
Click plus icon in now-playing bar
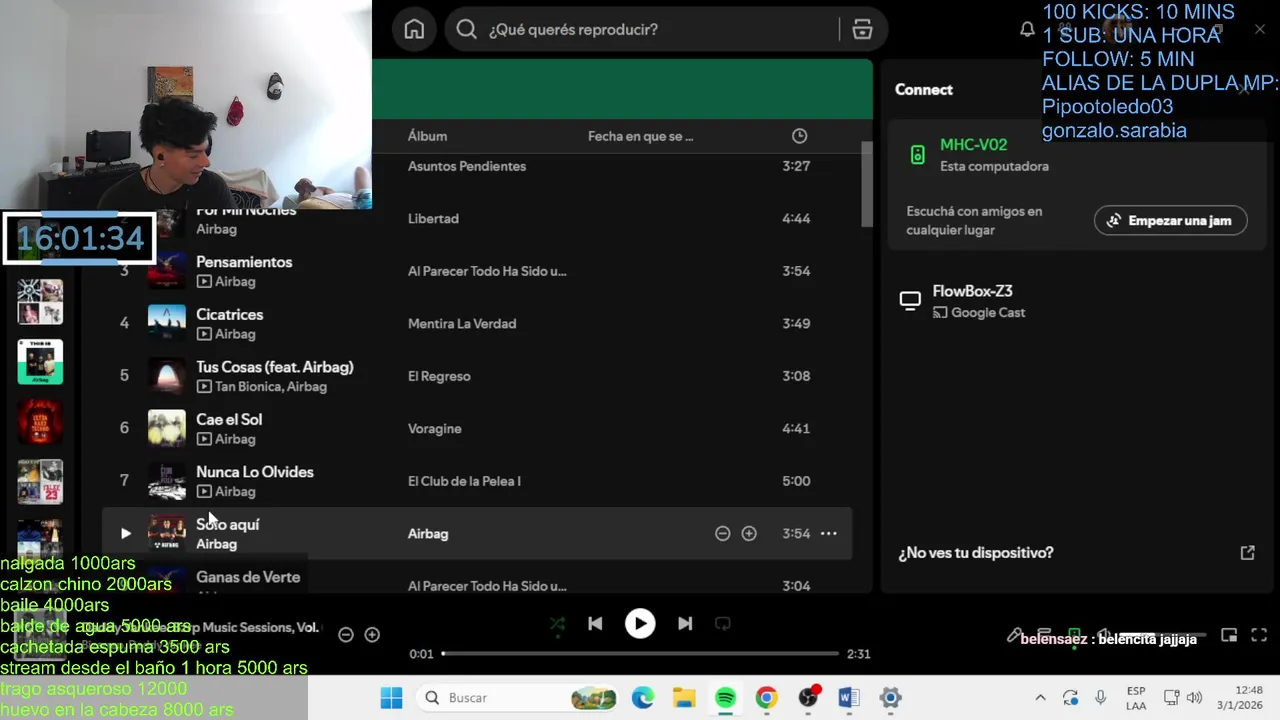(x=372, y=634)
